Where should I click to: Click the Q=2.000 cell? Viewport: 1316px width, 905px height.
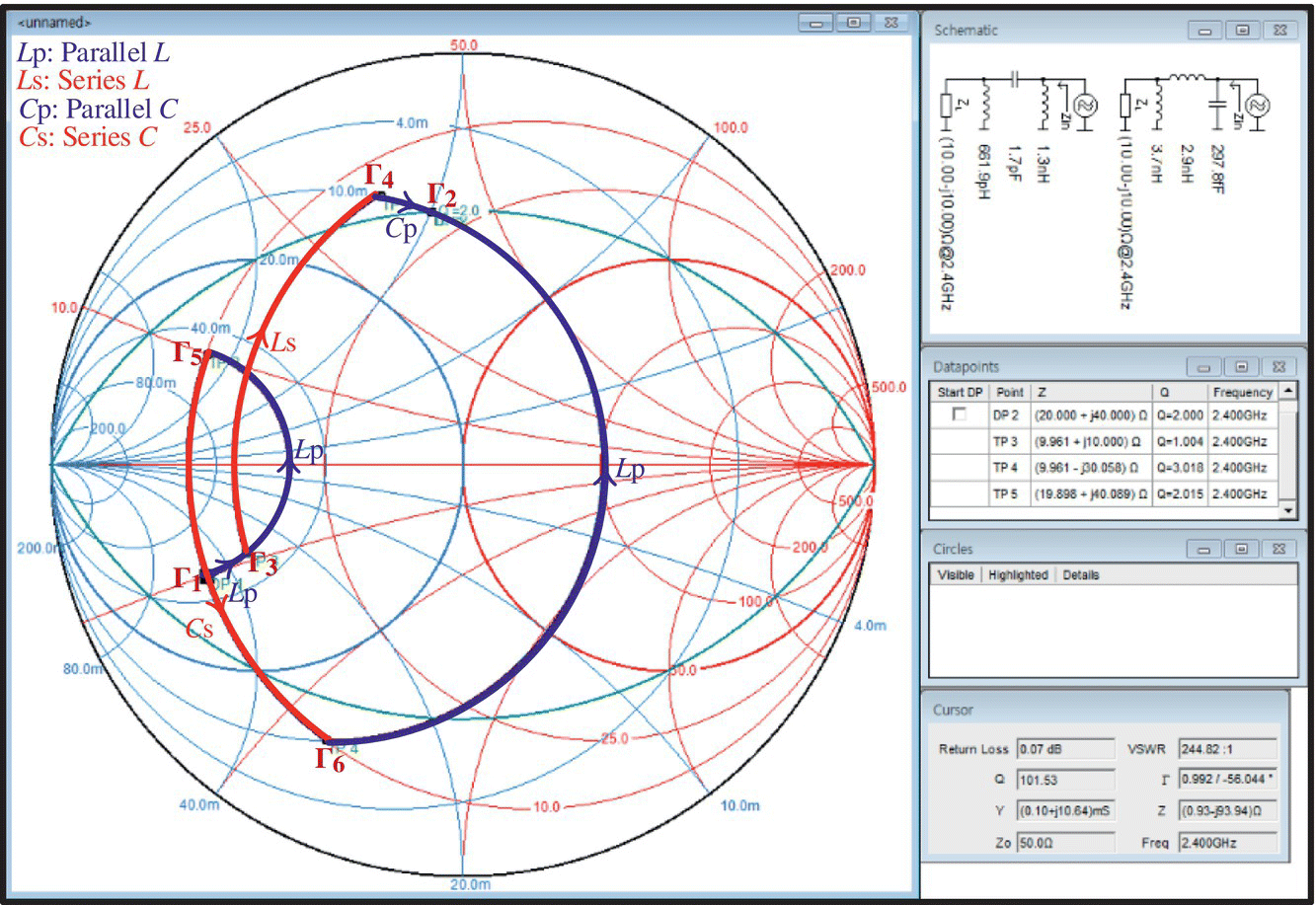pyautogui.click(x=1180, y=415)
